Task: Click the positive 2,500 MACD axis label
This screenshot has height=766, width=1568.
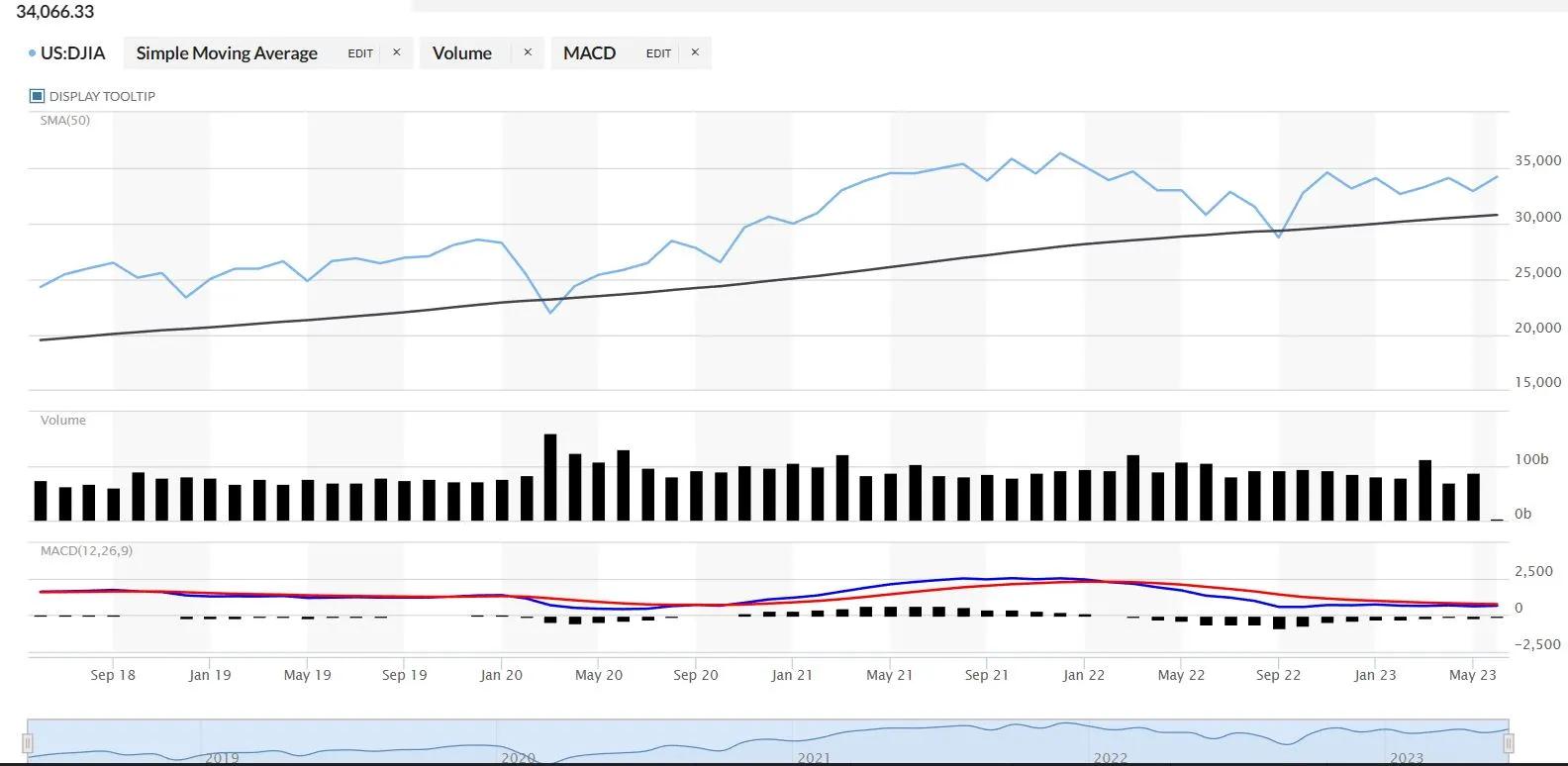Action: (1533, 571)
